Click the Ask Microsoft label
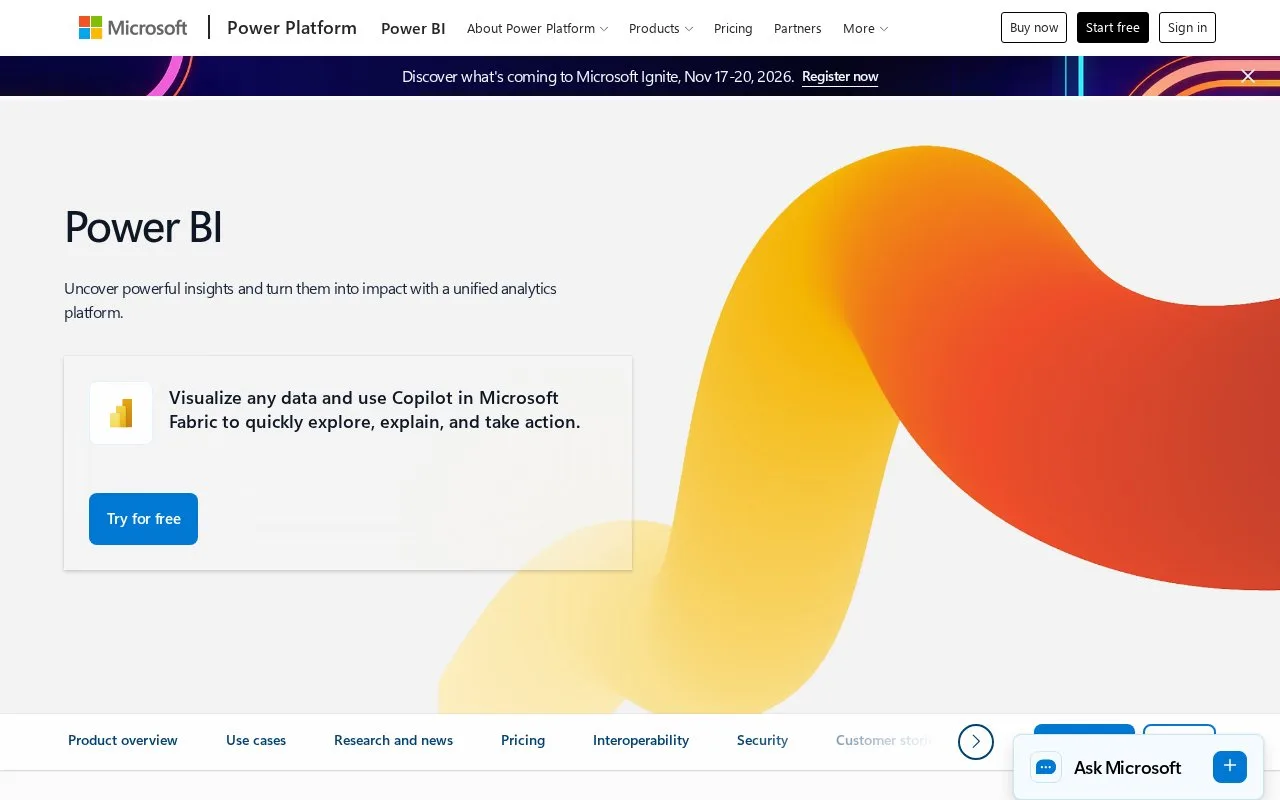This screenshot has width=1280, height=800. click(1127, 767)
